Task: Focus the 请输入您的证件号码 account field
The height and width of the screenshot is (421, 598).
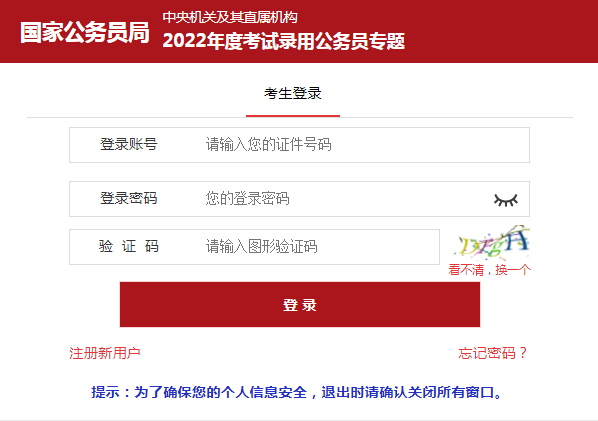Action: (299, 145)
